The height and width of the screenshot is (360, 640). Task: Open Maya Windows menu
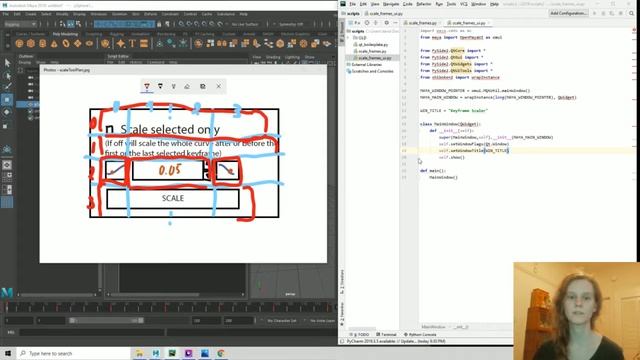tap(98, 14)
